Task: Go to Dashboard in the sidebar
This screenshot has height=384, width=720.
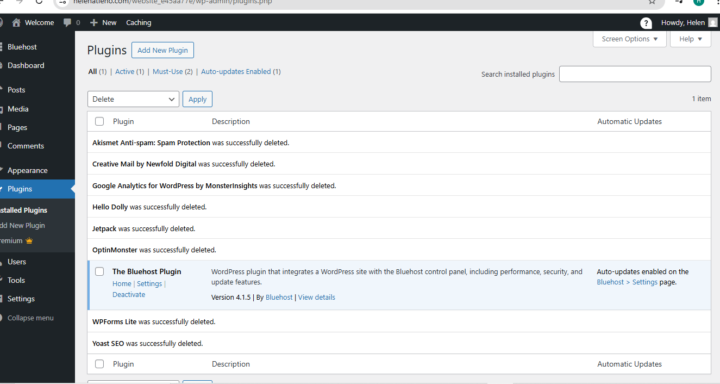Action: [x=26, y=65]
